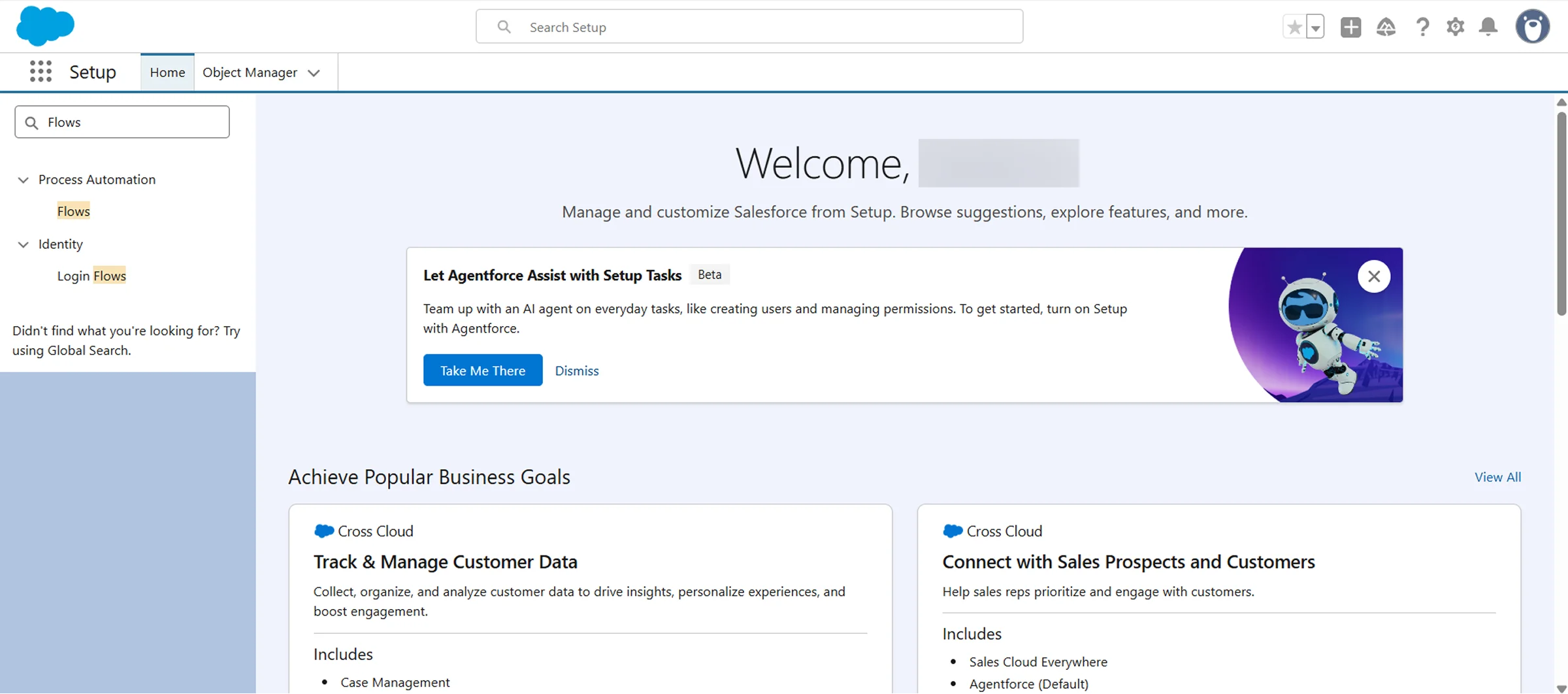Image resolution: width=1568 pixels, height=694 pixels.
Task: Open the favorites list dropdown arrow
Action: point(1314,27)
